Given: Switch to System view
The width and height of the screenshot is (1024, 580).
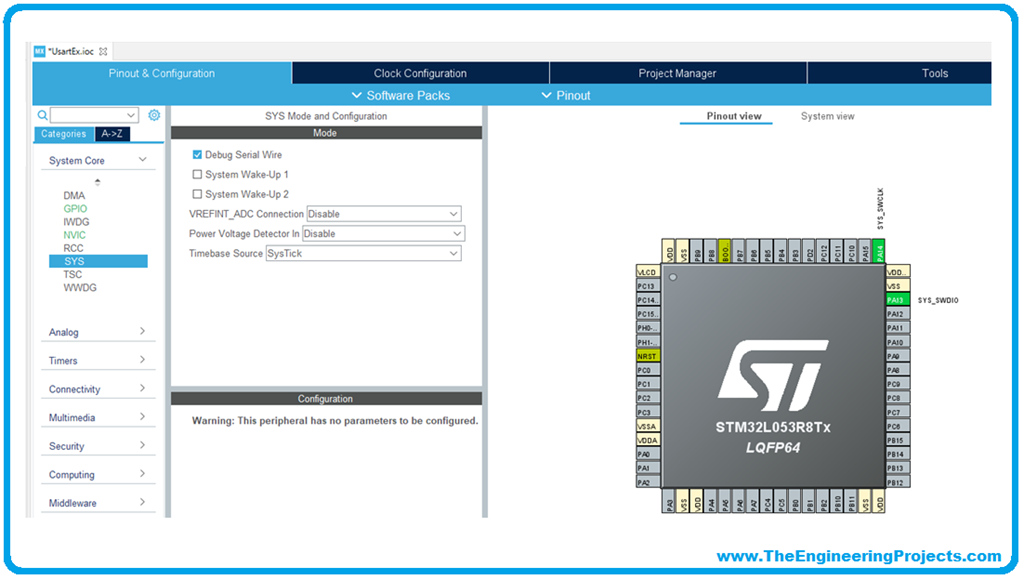Looking at the screenshot, I should pos(826,116).
